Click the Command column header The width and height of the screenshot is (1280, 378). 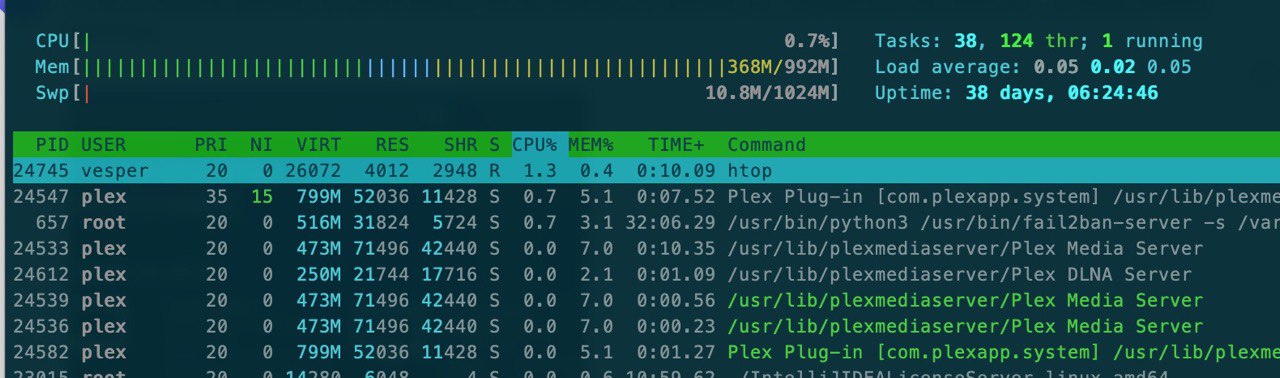766,145
